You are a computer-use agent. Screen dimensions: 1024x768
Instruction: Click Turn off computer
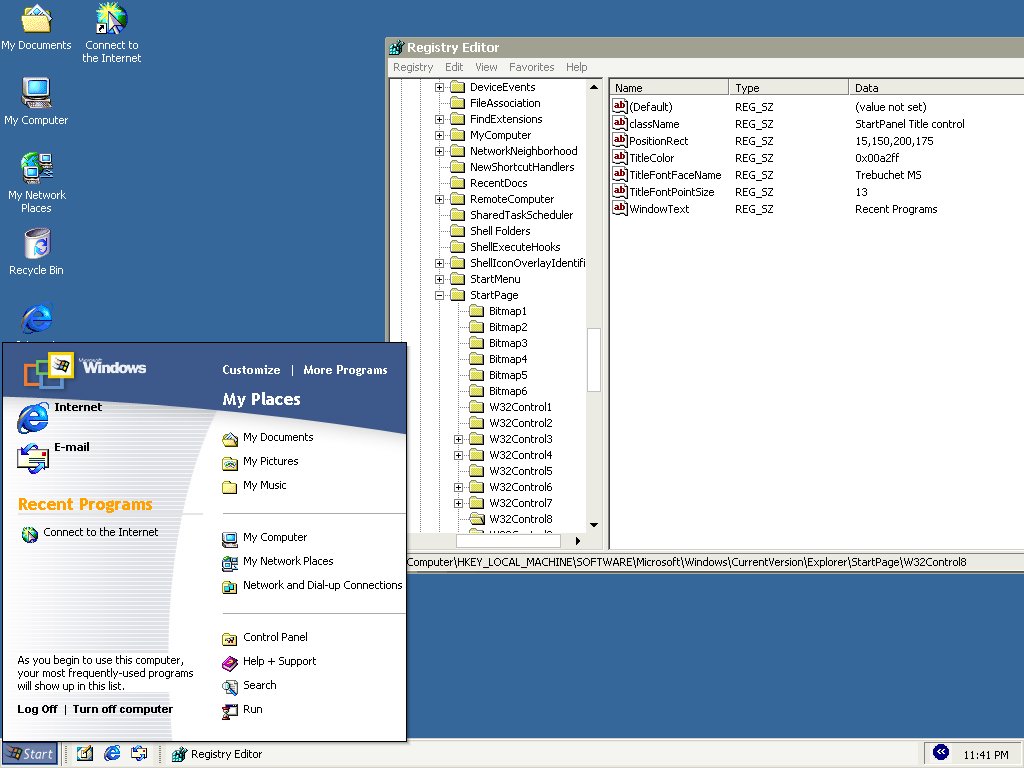tap(123, 709)
